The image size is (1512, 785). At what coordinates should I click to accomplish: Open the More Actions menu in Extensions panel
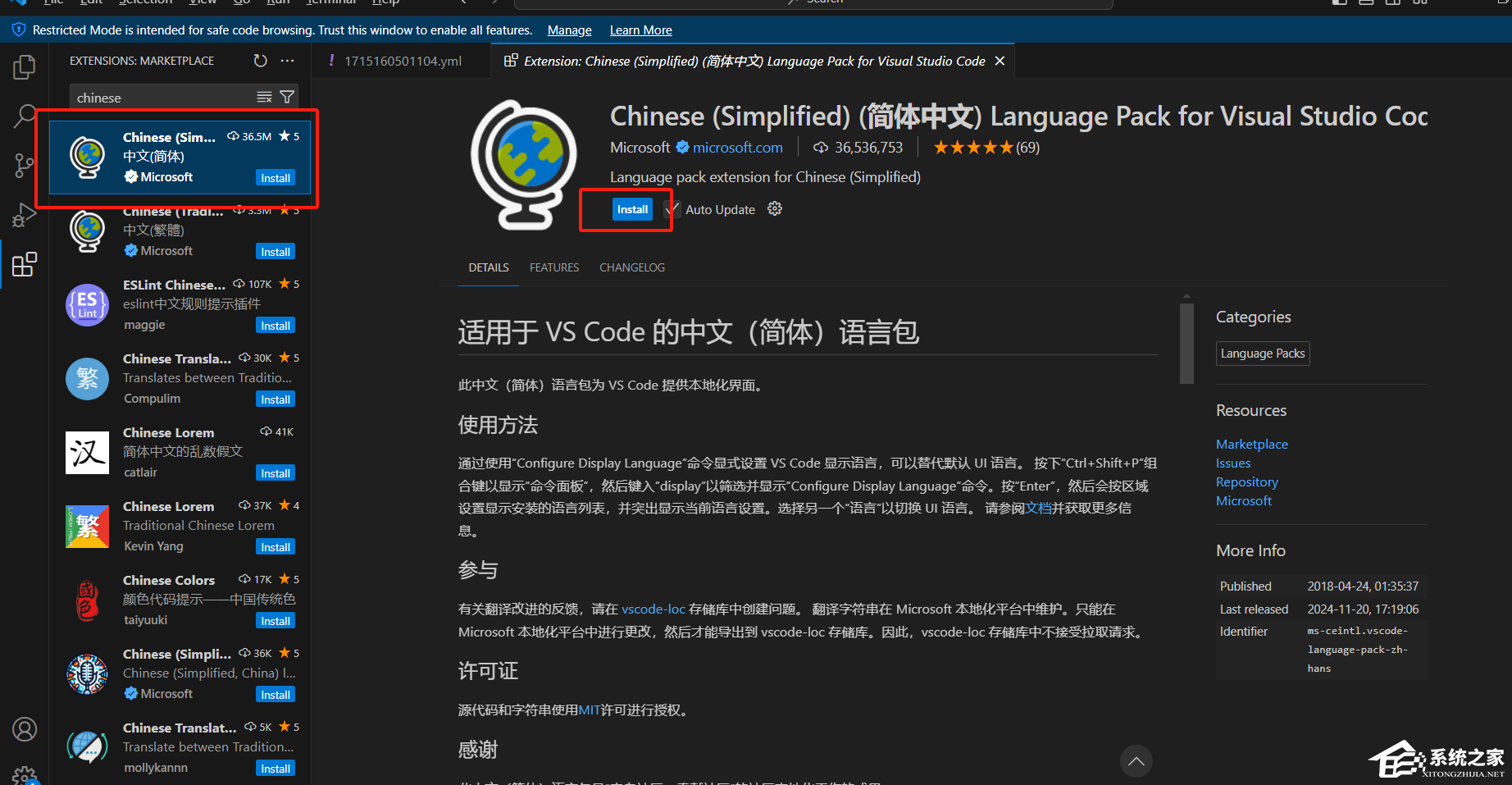[287, 60]
